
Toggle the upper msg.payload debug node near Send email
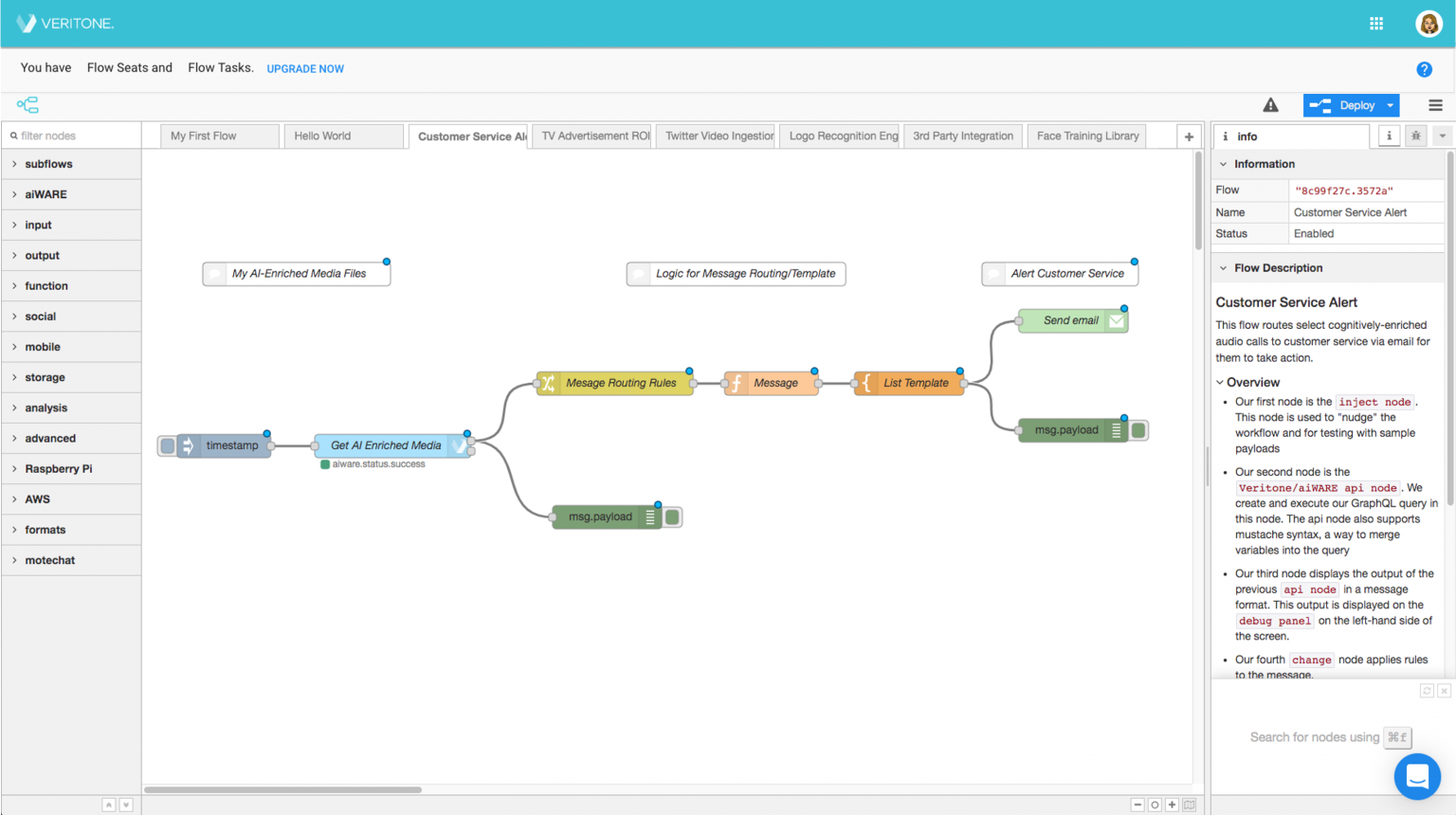tap(1138, 430)
